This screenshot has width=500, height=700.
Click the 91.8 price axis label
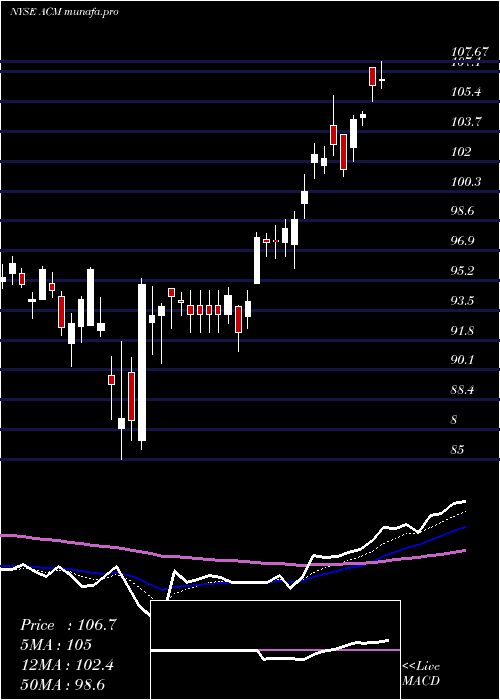[464, 331]
